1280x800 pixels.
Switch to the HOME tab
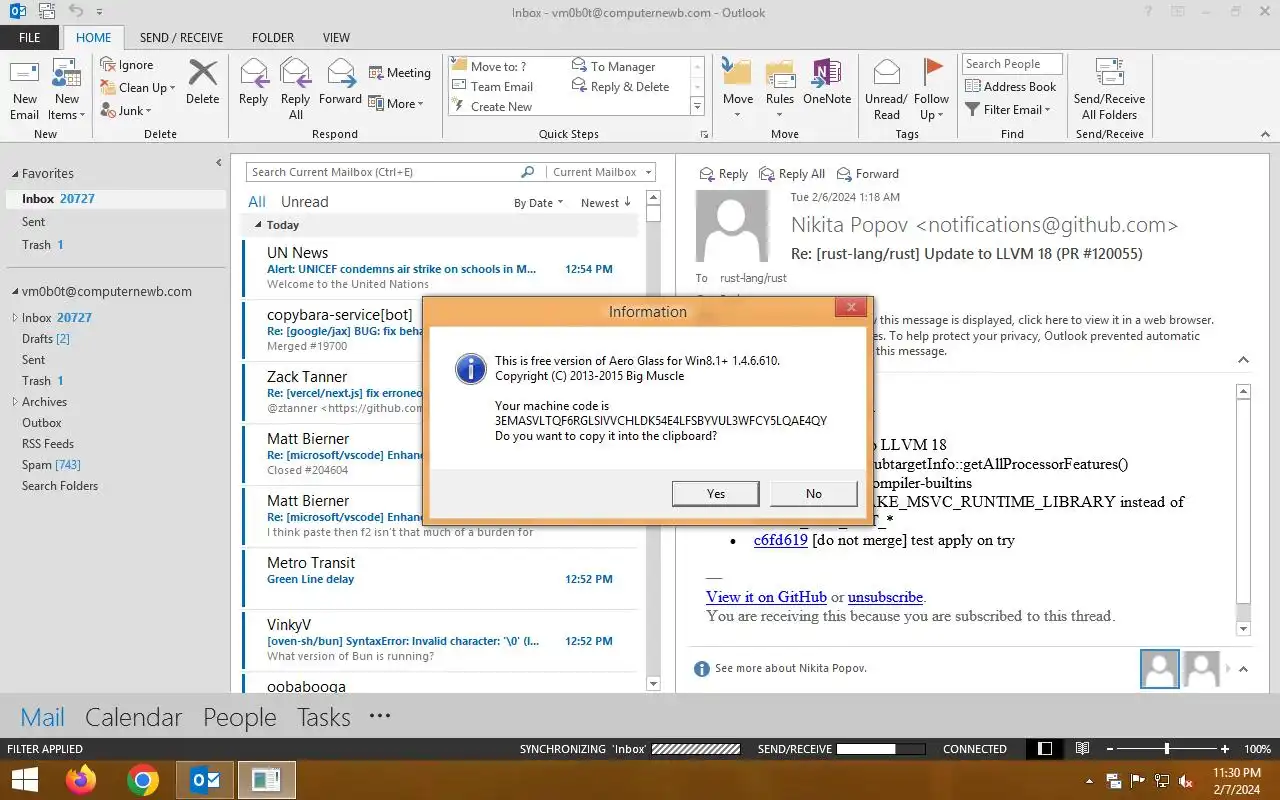(x=93, y=38)
